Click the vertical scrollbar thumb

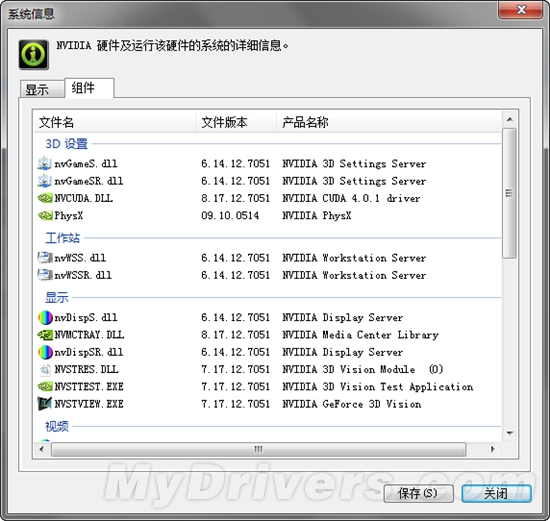509,193
